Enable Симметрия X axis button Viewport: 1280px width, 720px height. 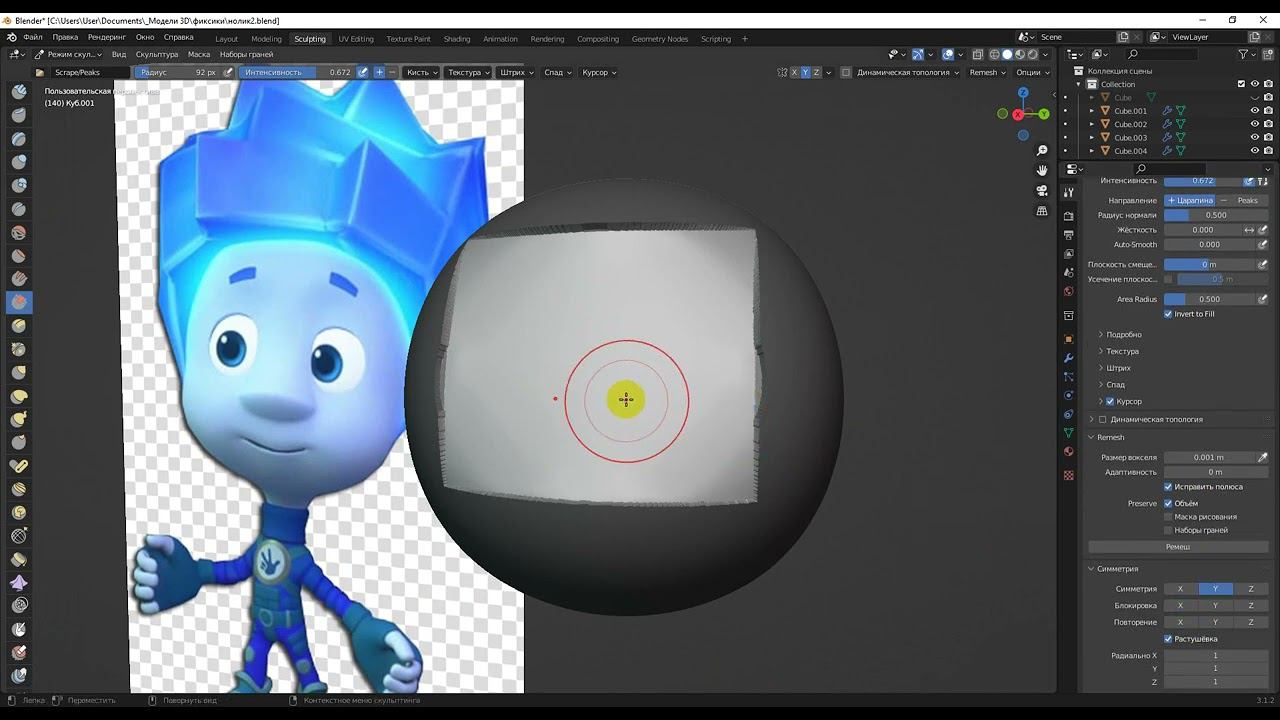(x=1181, y=589)
